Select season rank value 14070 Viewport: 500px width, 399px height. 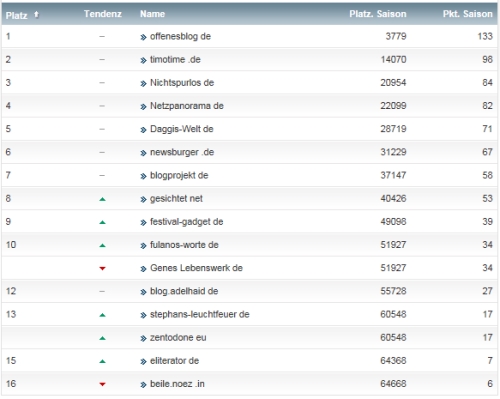[394, 60]
